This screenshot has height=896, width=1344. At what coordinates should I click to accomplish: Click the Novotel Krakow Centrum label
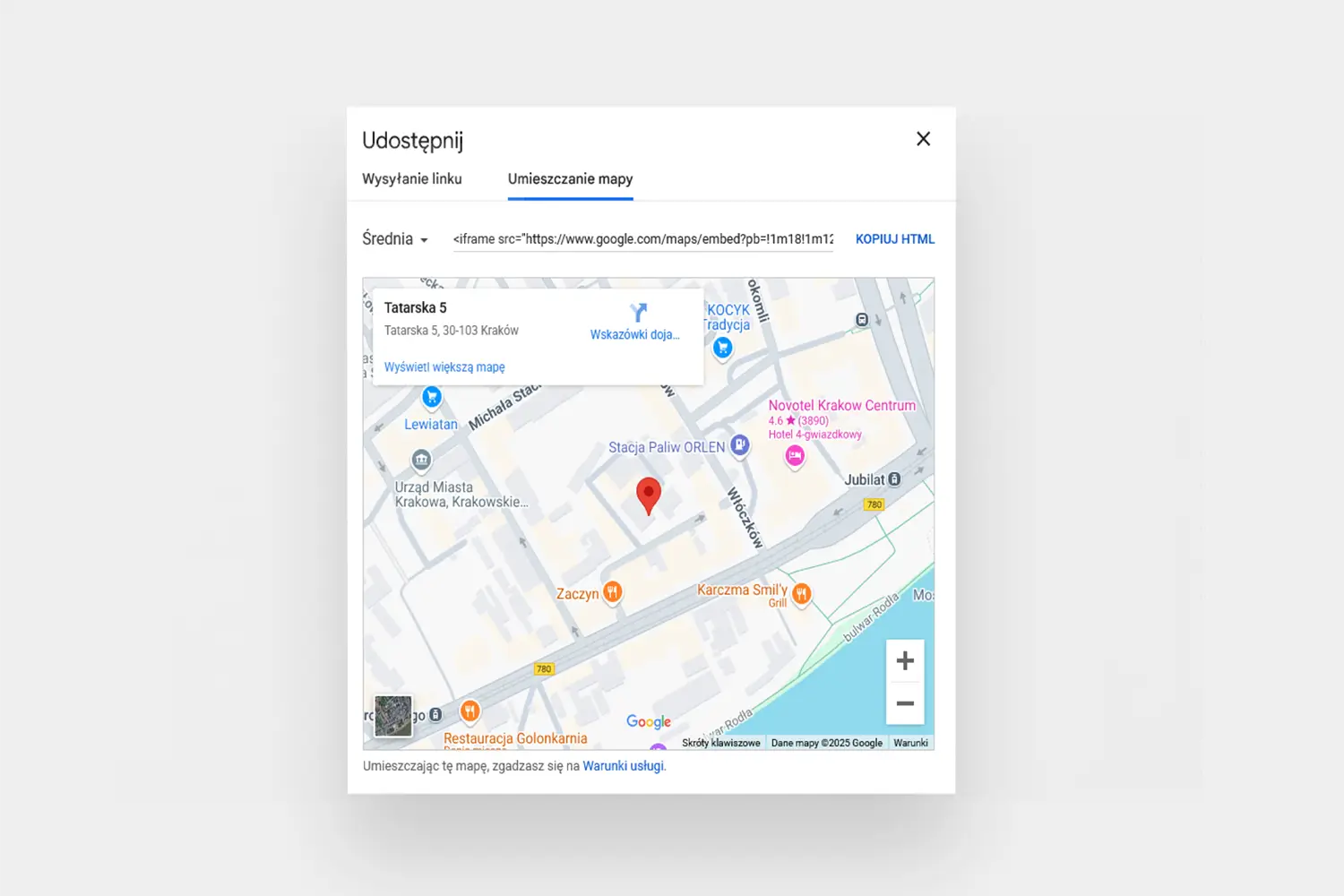pos(842,406)
